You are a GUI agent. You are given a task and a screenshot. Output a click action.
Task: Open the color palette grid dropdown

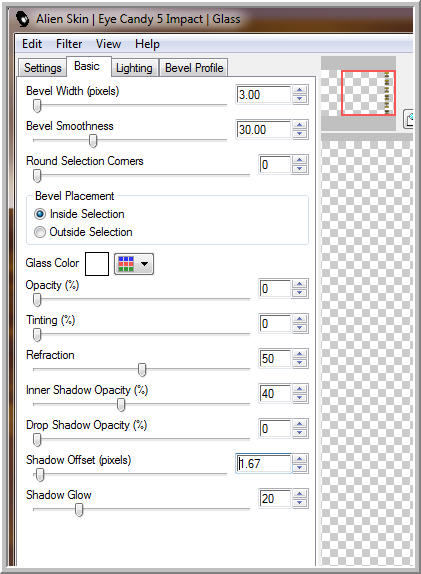point(134,264)
